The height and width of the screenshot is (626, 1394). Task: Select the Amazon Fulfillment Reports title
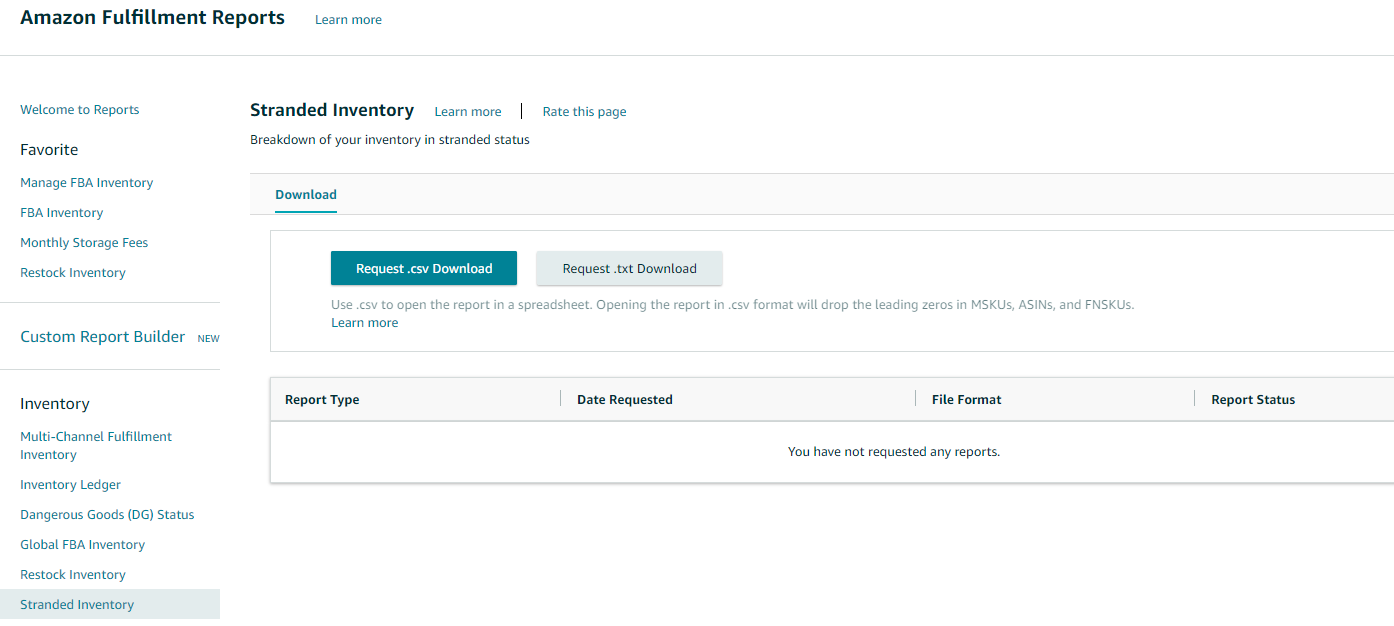152,18
